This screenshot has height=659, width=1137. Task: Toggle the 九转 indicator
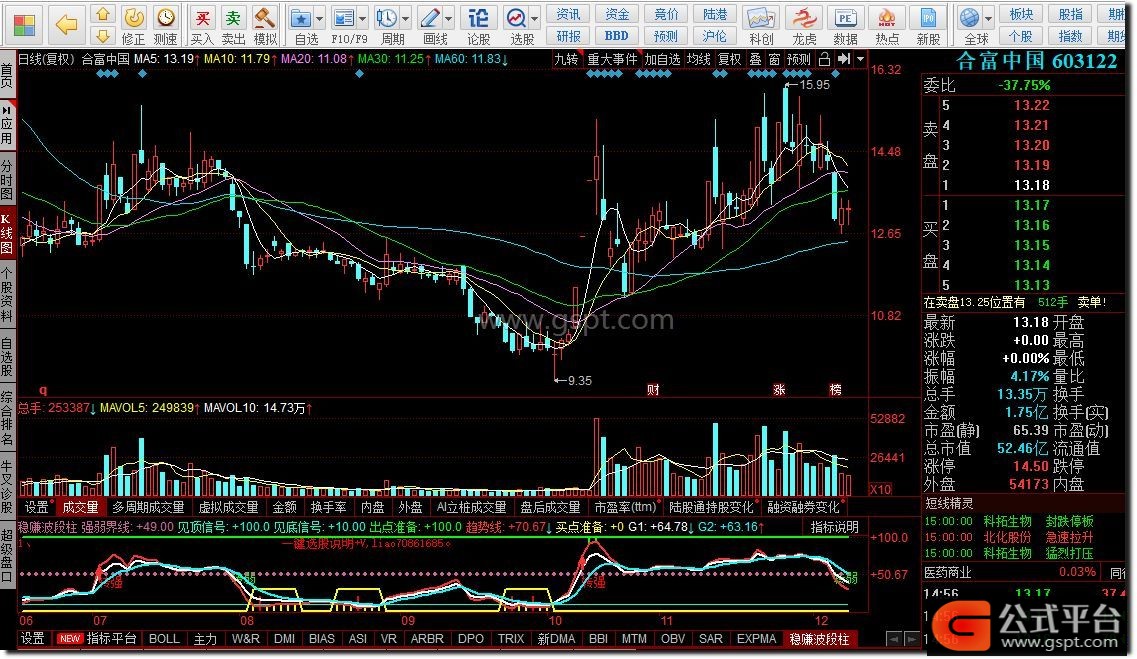(x=566, y=59)
